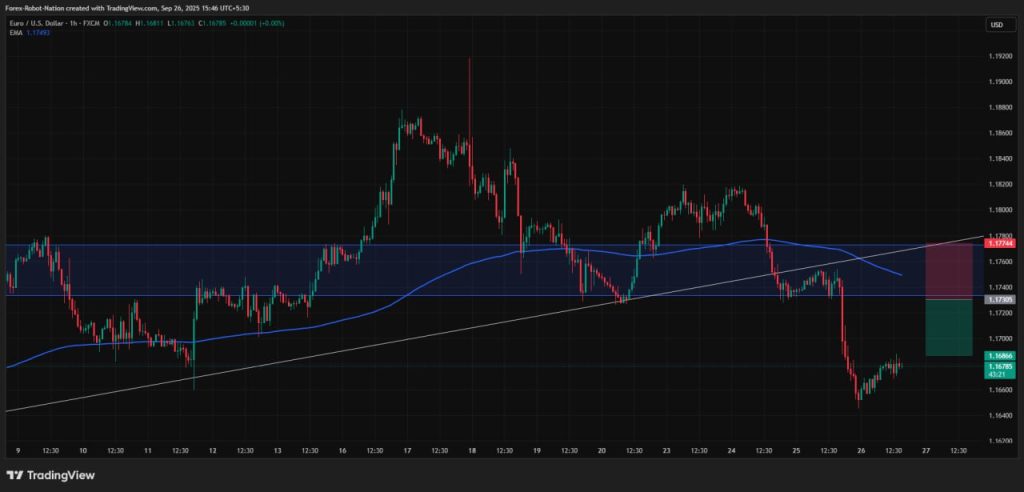Click date 17 on the time axis
Viewport: 1024px width, 492px height.
[407, 451]
